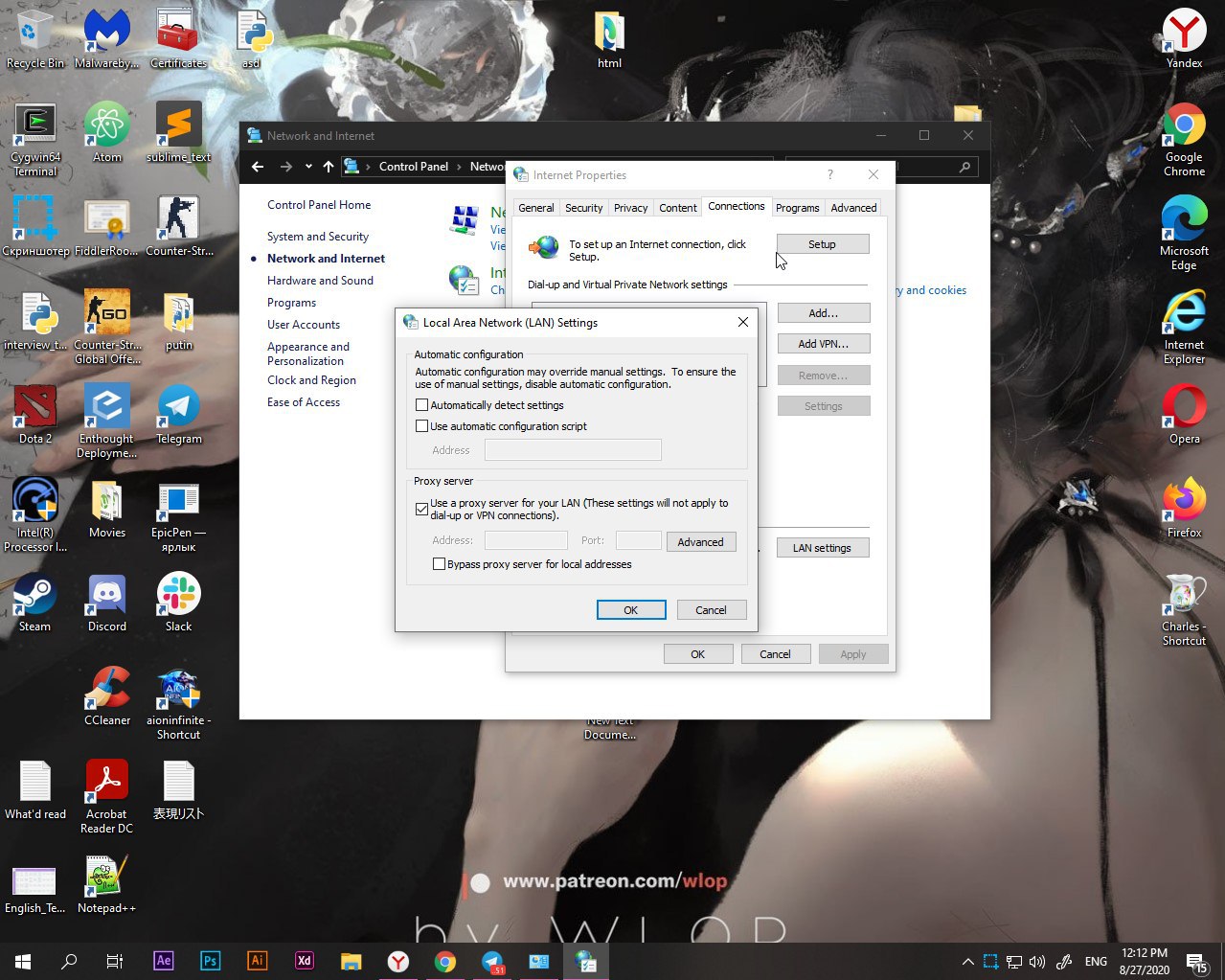Click the proxy Address input field
The image size is (1225, 980).
click(526, 541)
